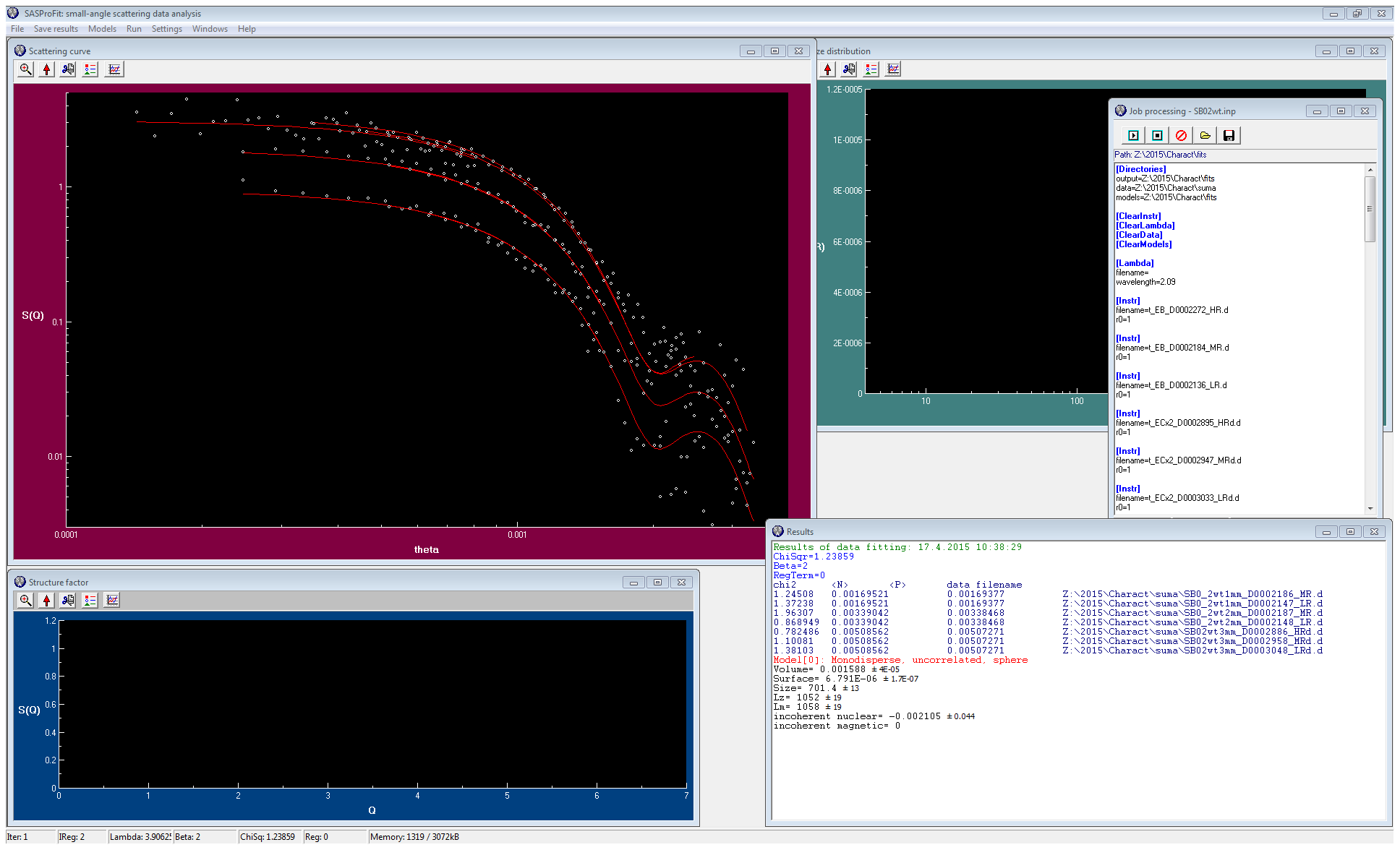
Task: Open the Models menu
Action: [102, 29]
